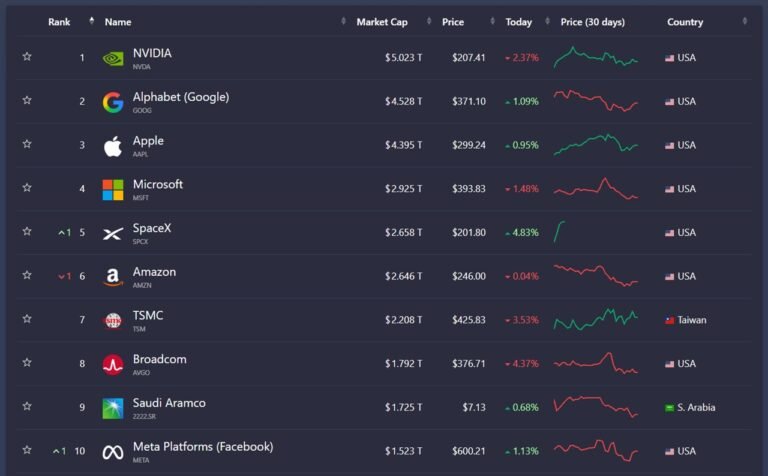Click the Broadcom red logo
This screenshot has height=476, width=768.
pyautogui.click(x=113, y=365)
